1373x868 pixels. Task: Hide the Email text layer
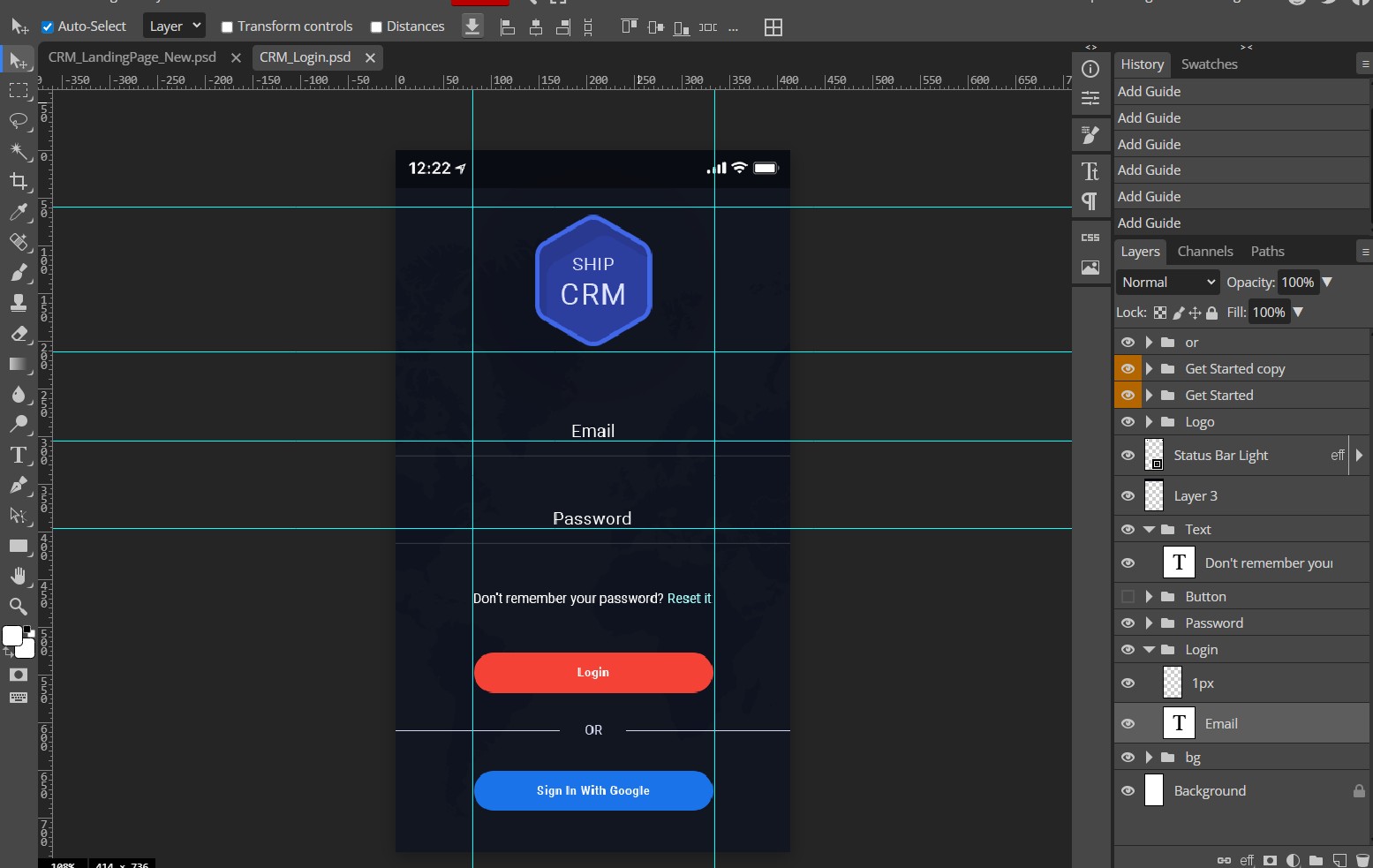(1128, 724)
